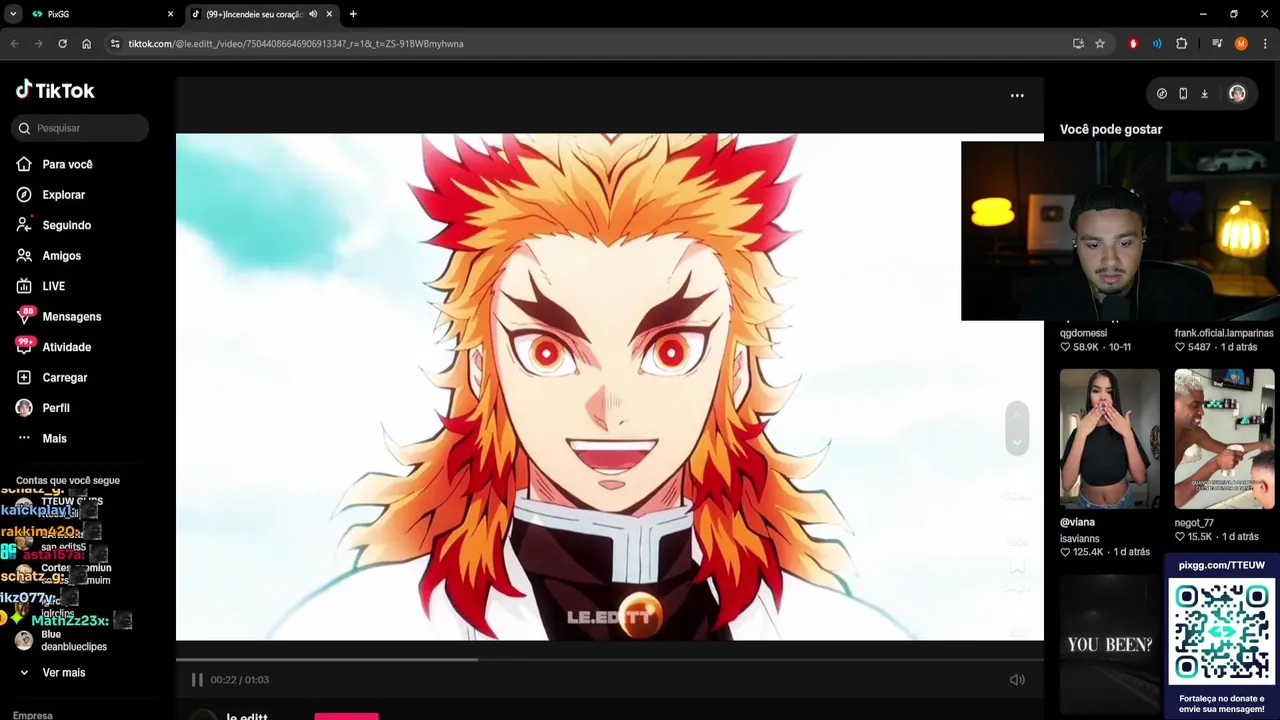Open the YOU BEEN? video thumbnail

[1110, 645]
